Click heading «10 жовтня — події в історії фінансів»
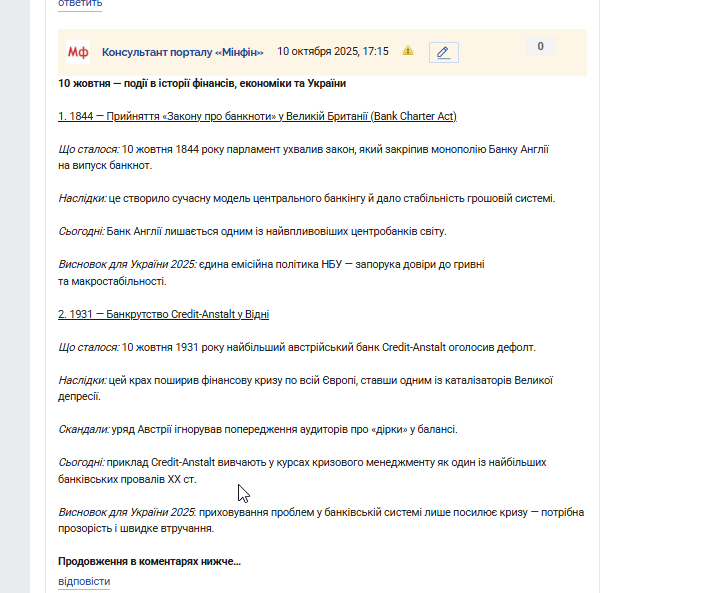 click(x=202, y=84)
